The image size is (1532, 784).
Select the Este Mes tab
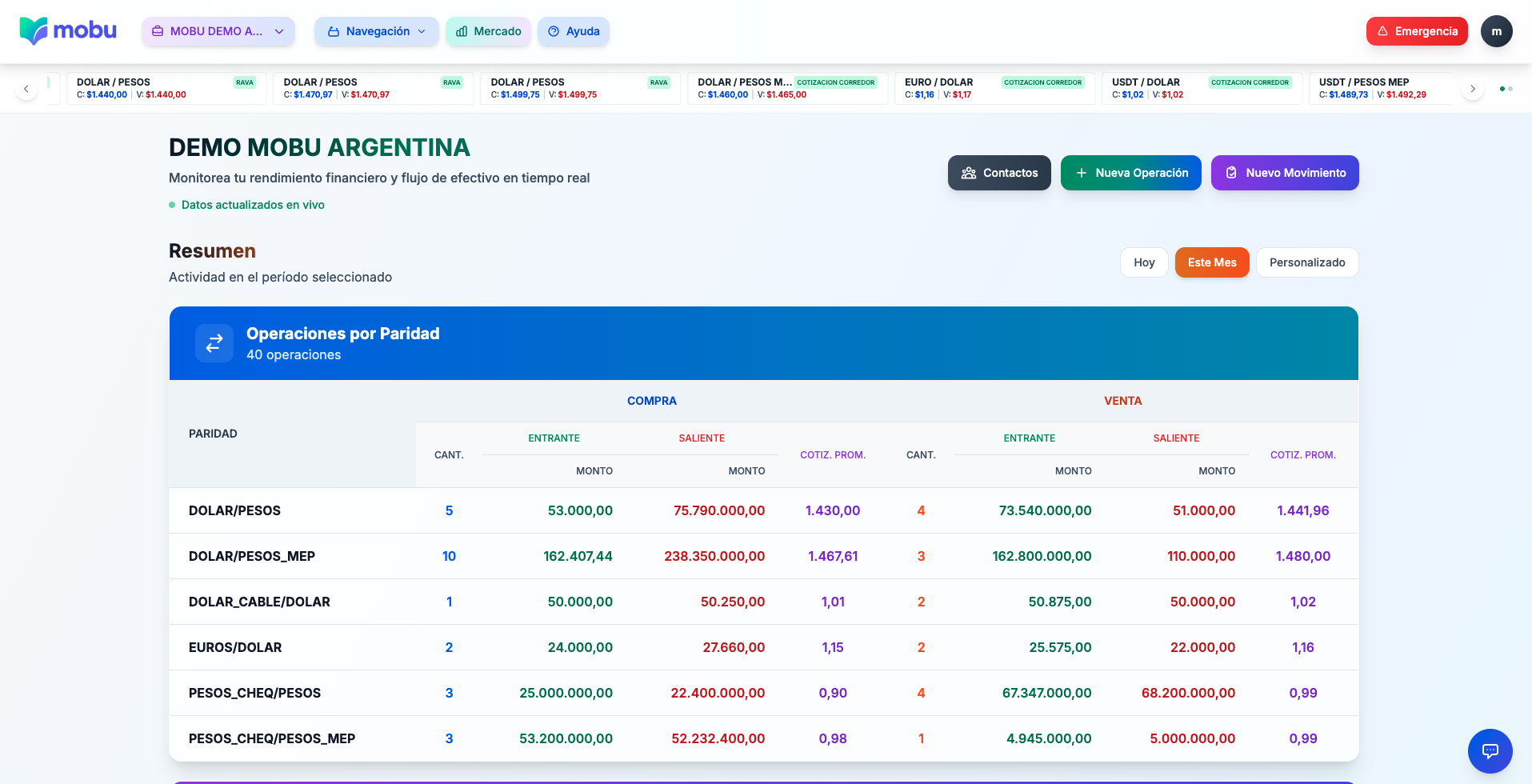coord(1212,262)
